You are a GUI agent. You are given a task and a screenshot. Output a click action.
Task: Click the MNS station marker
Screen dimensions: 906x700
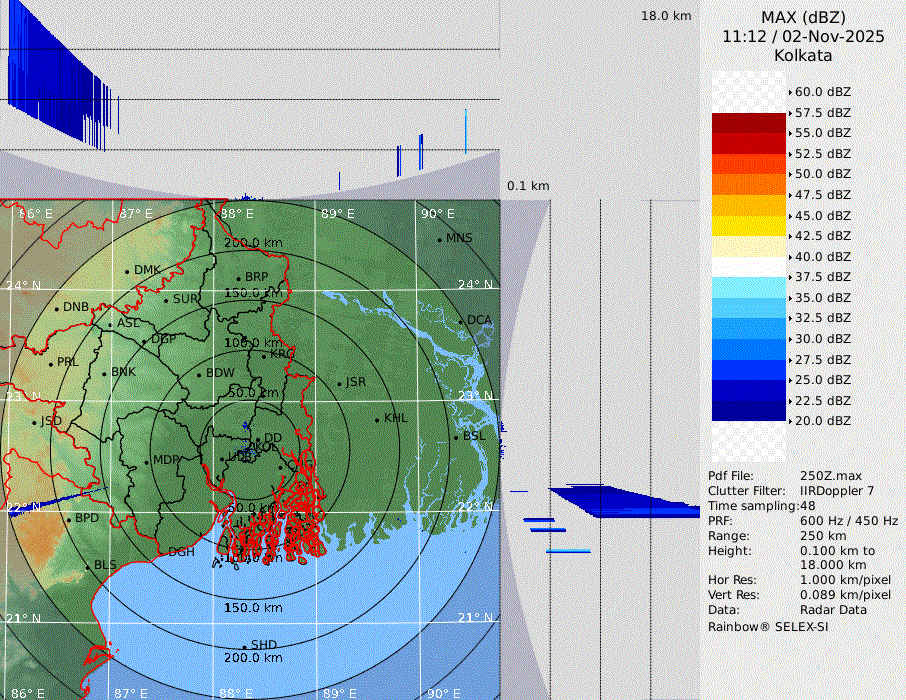[x=439, y=239]
